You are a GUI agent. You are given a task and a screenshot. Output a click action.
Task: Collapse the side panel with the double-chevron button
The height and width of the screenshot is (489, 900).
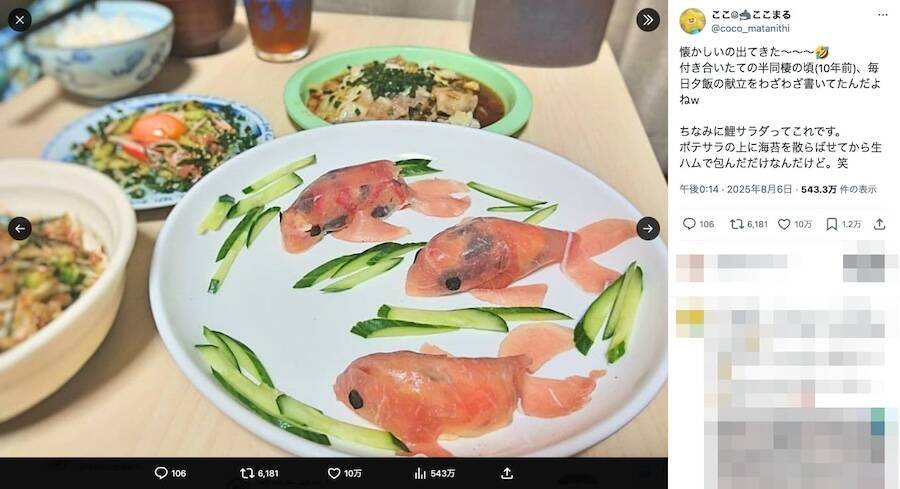tap(648, 20)
